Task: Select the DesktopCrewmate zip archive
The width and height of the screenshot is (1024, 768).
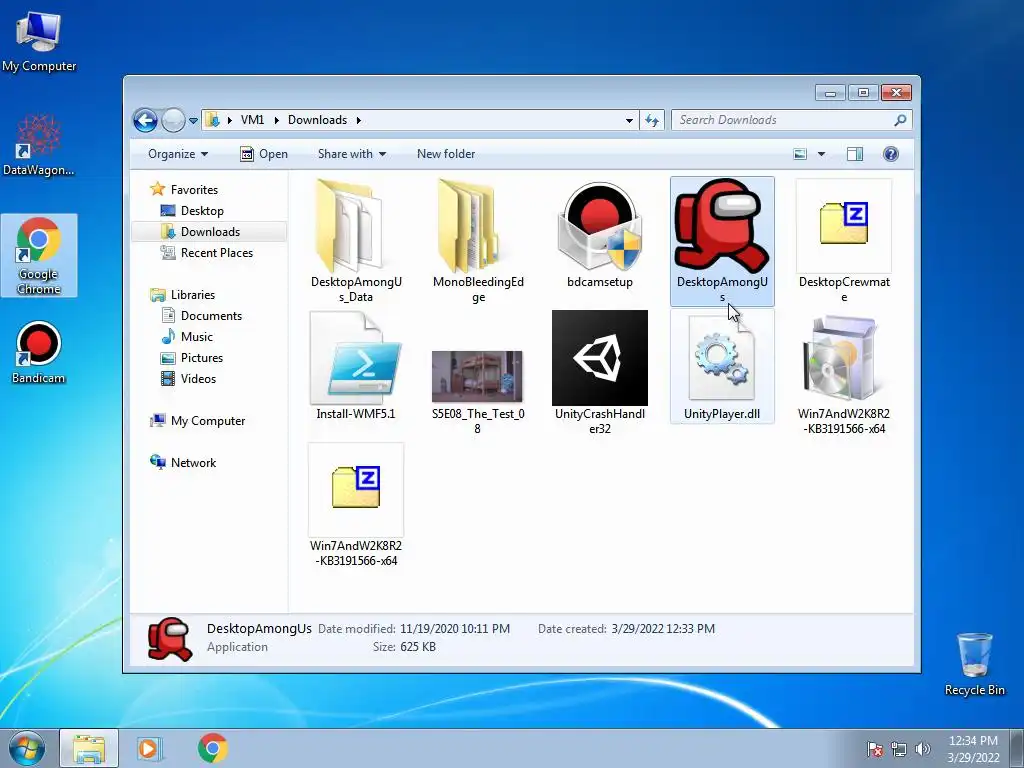Action: point(844,240)
